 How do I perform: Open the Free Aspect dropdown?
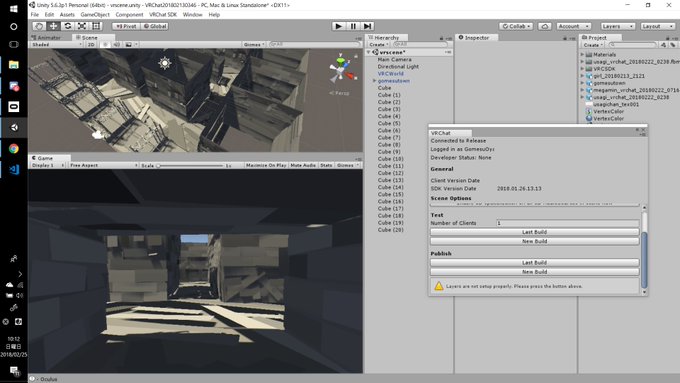tap(103, 165)
